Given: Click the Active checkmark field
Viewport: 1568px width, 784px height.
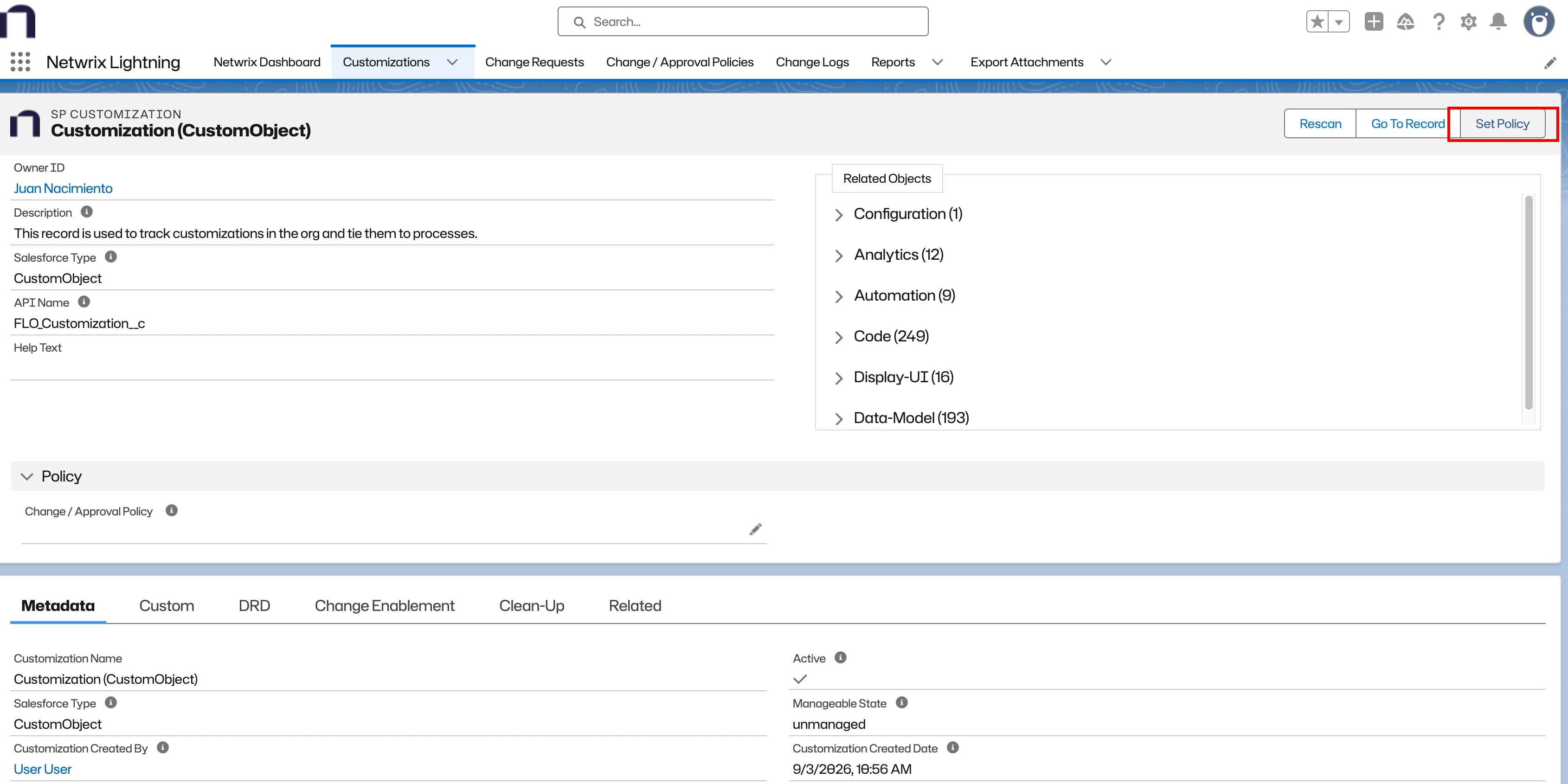Looking at the screenshot, I should coord(800,679).
